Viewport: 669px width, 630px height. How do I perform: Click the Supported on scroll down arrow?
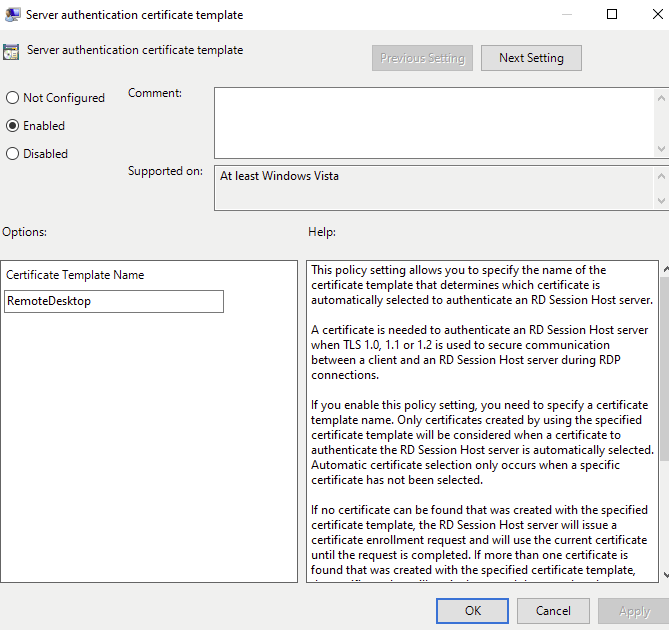coord(661,202)
